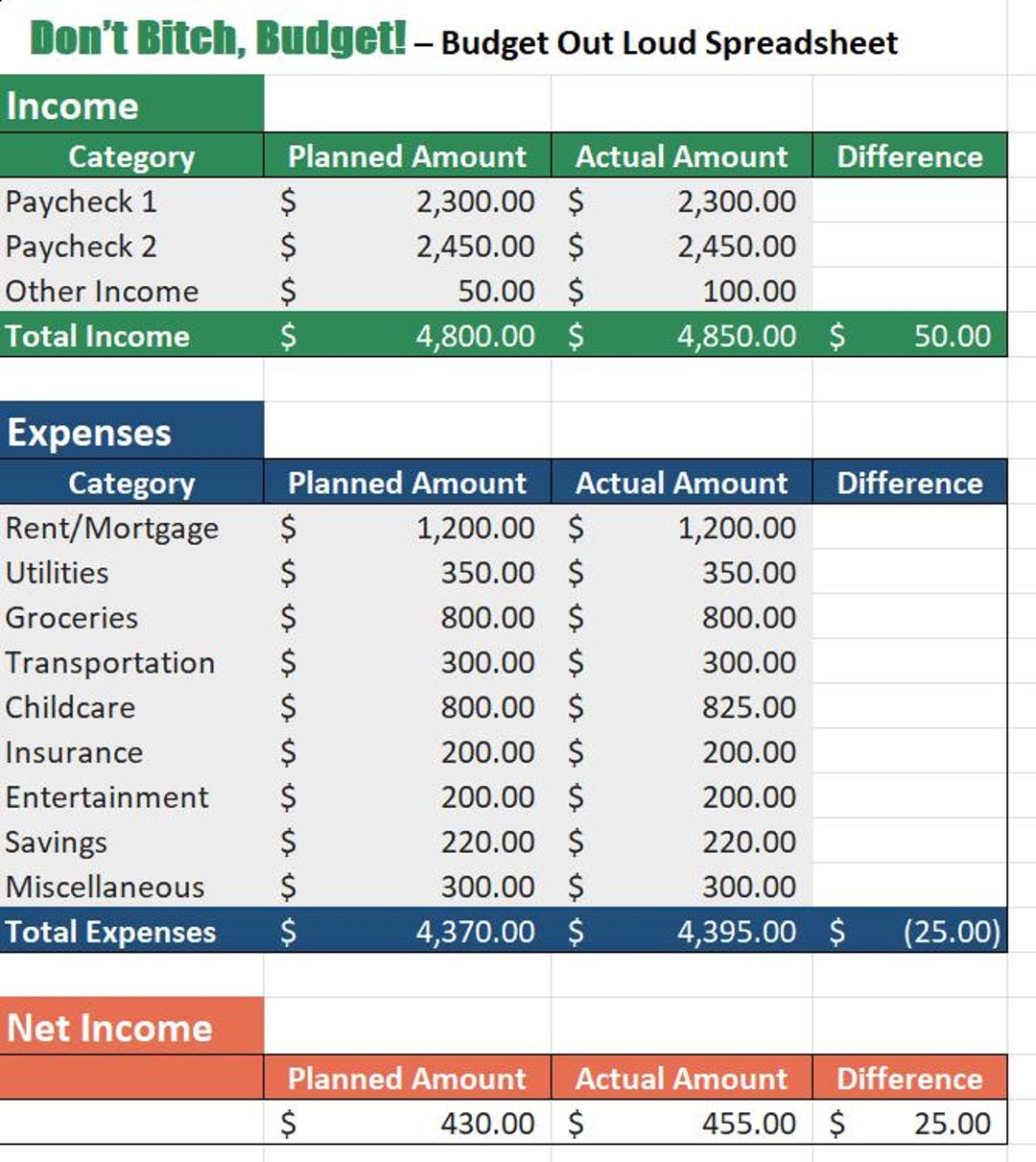The width and height of the screenshot is (1036, 1162).
Task: Click the Childcare expense row label
Action: click(x=67, y=707)
